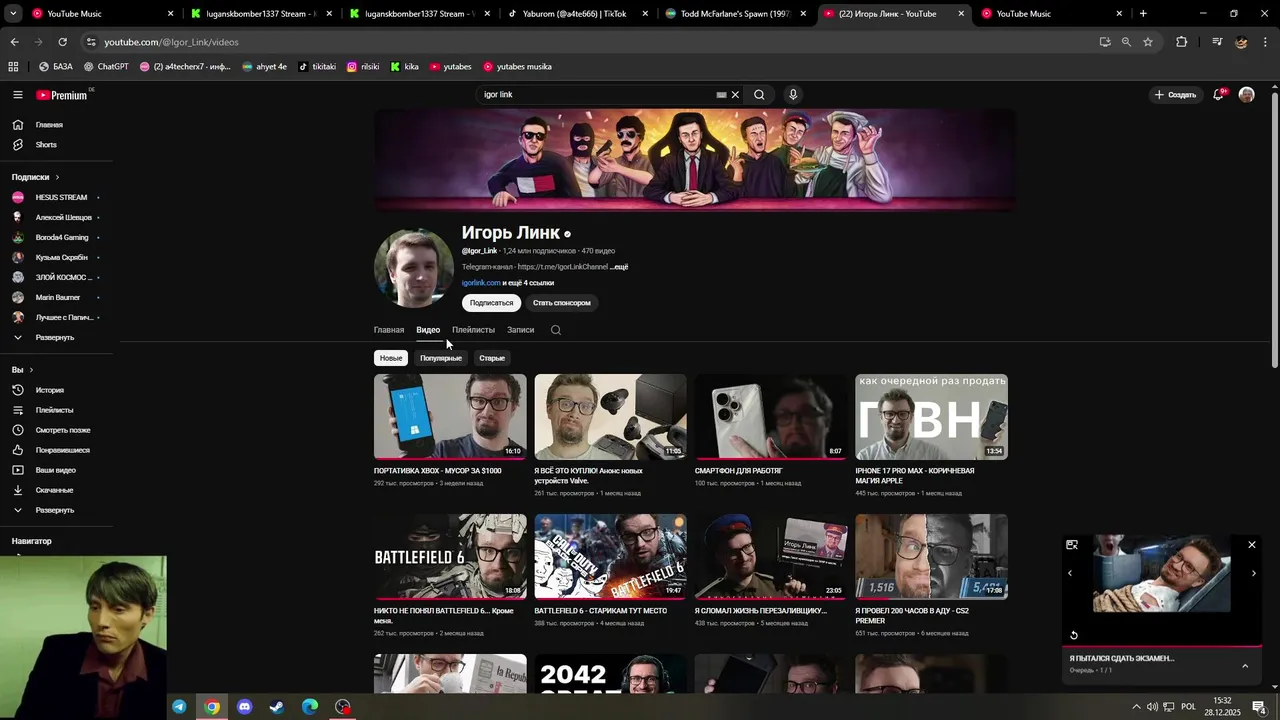Start voice search with microphone icon
Viewport: 1280px width, 720px height.
(793, 95)
